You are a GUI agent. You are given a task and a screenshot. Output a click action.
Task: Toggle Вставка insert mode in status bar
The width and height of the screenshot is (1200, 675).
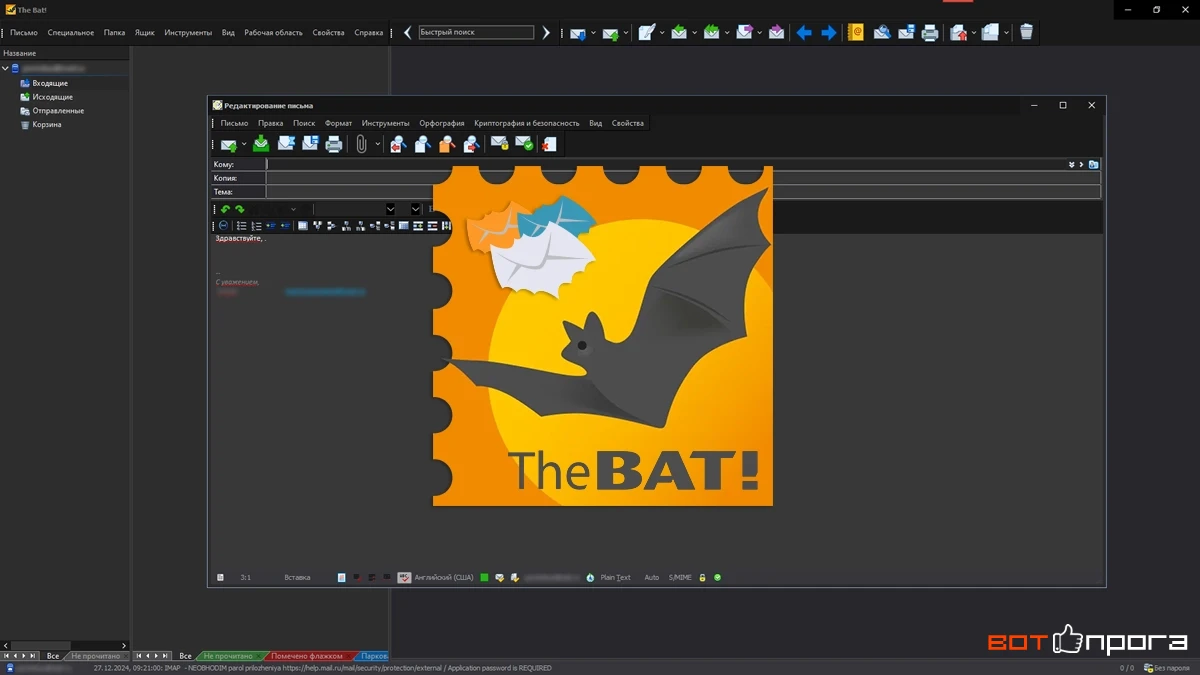[297, 578]
